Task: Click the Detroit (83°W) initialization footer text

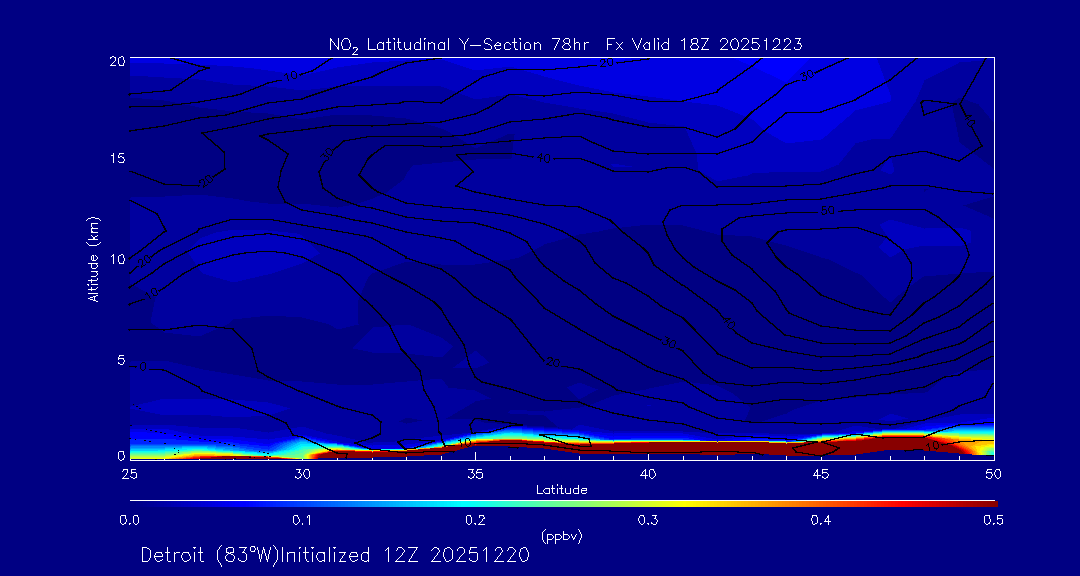Action: click(x=335, y=555)
